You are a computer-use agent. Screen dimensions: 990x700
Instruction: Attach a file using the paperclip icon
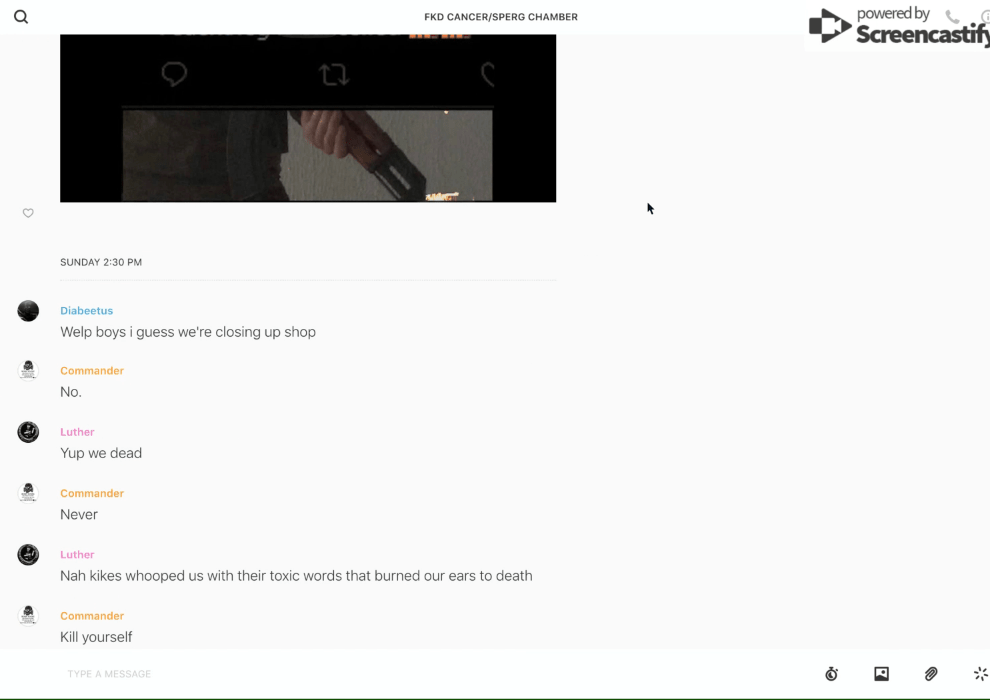coord(931,674)
